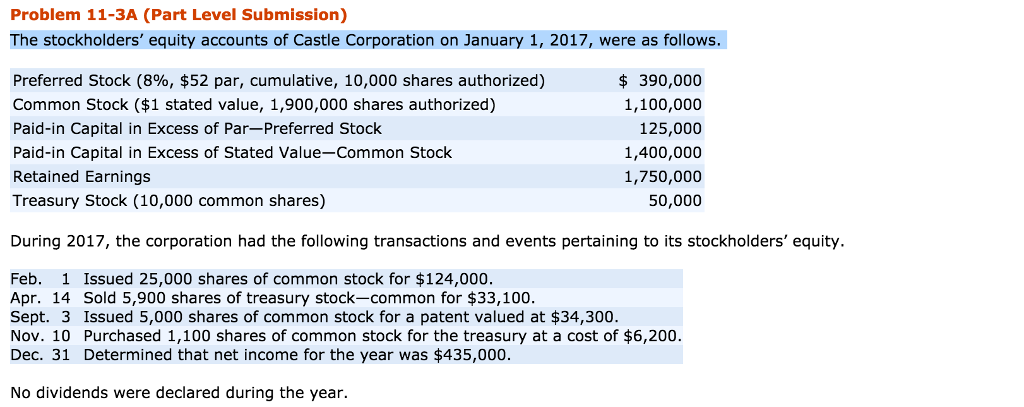Click the 1,100,000 common stock amount
The height and width of the screenshot is (407, 1024).
[662, 104]
